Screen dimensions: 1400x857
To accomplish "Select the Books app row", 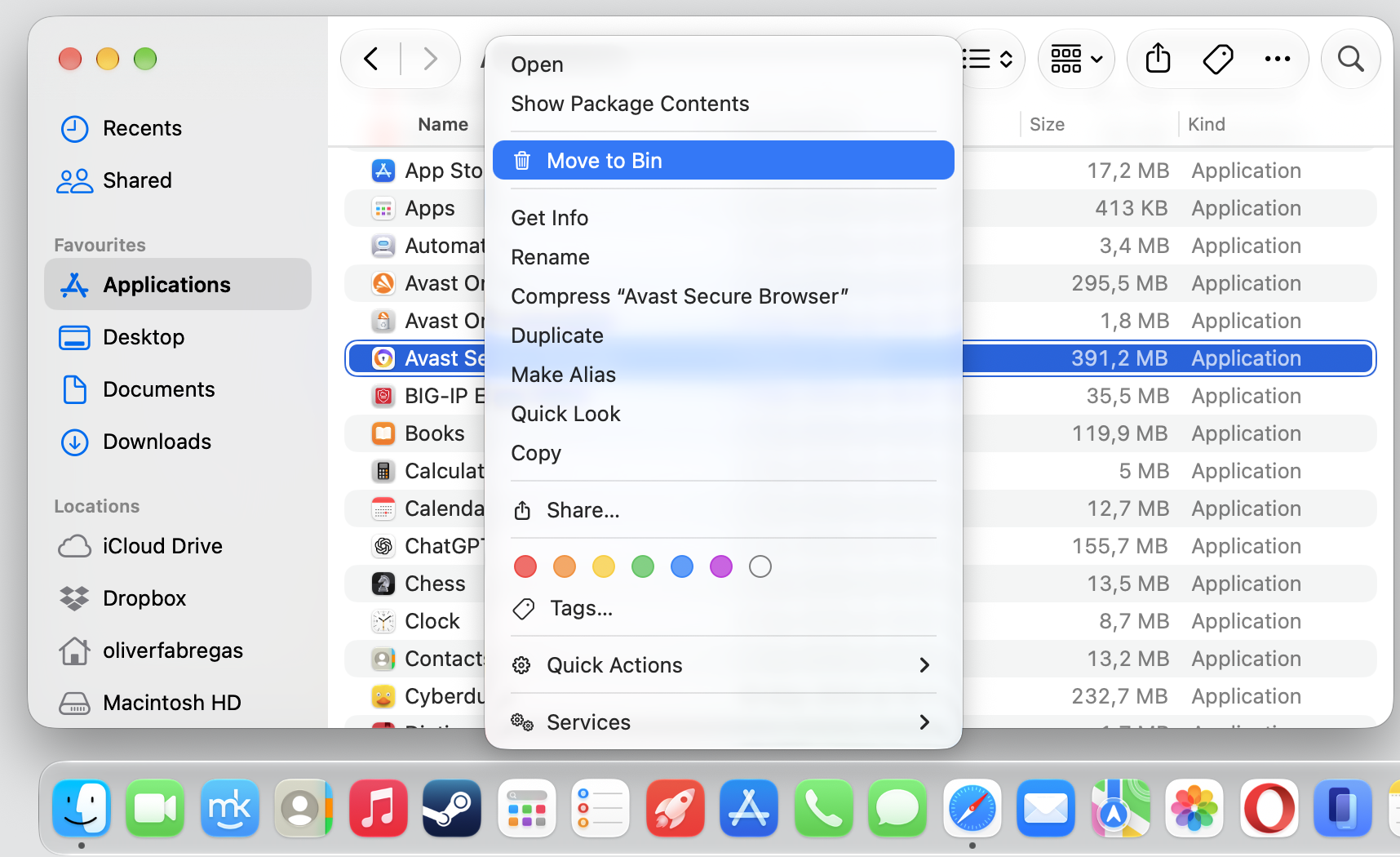I will (860, 433).
